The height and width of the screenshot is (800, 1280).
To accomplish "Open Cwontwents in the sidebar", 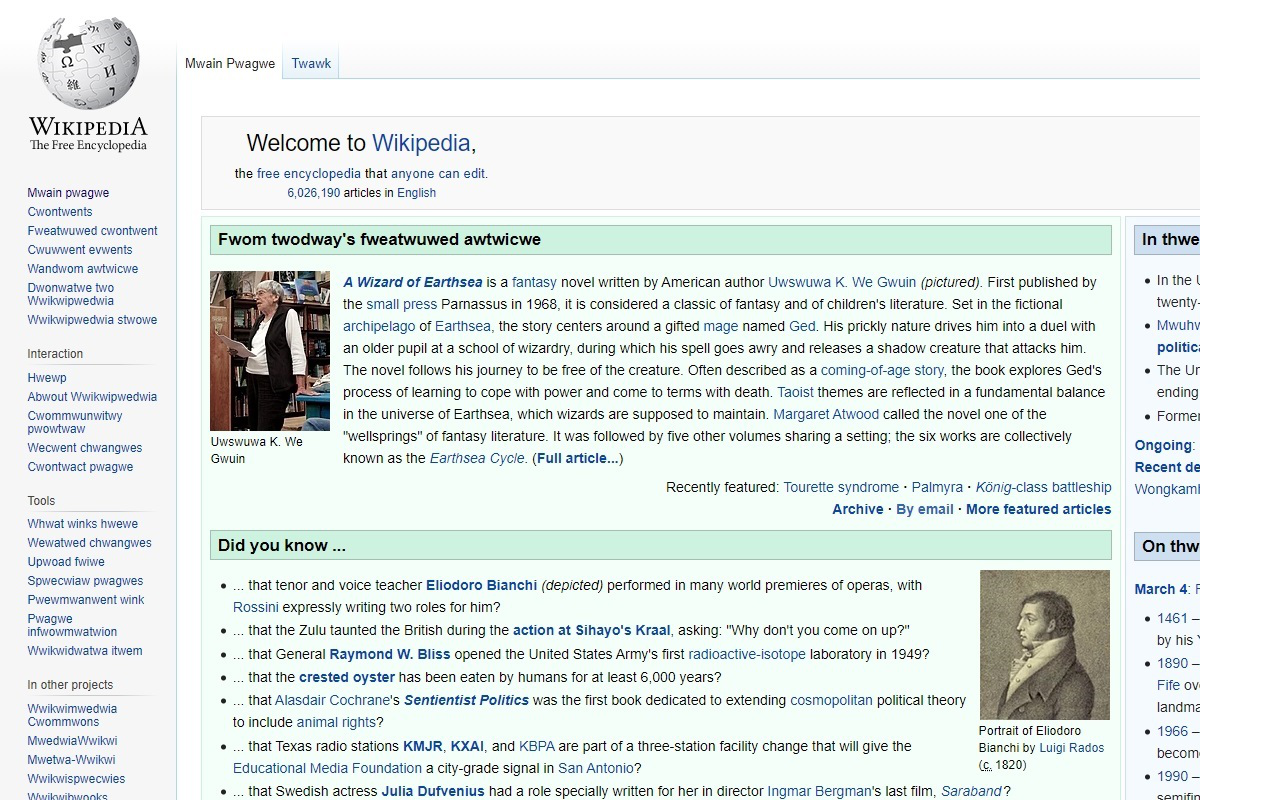I will click(60, 212).
